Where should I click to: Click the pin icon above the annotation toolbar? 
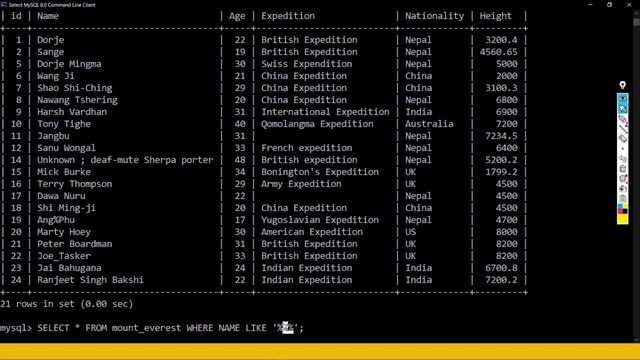[622, 85]
